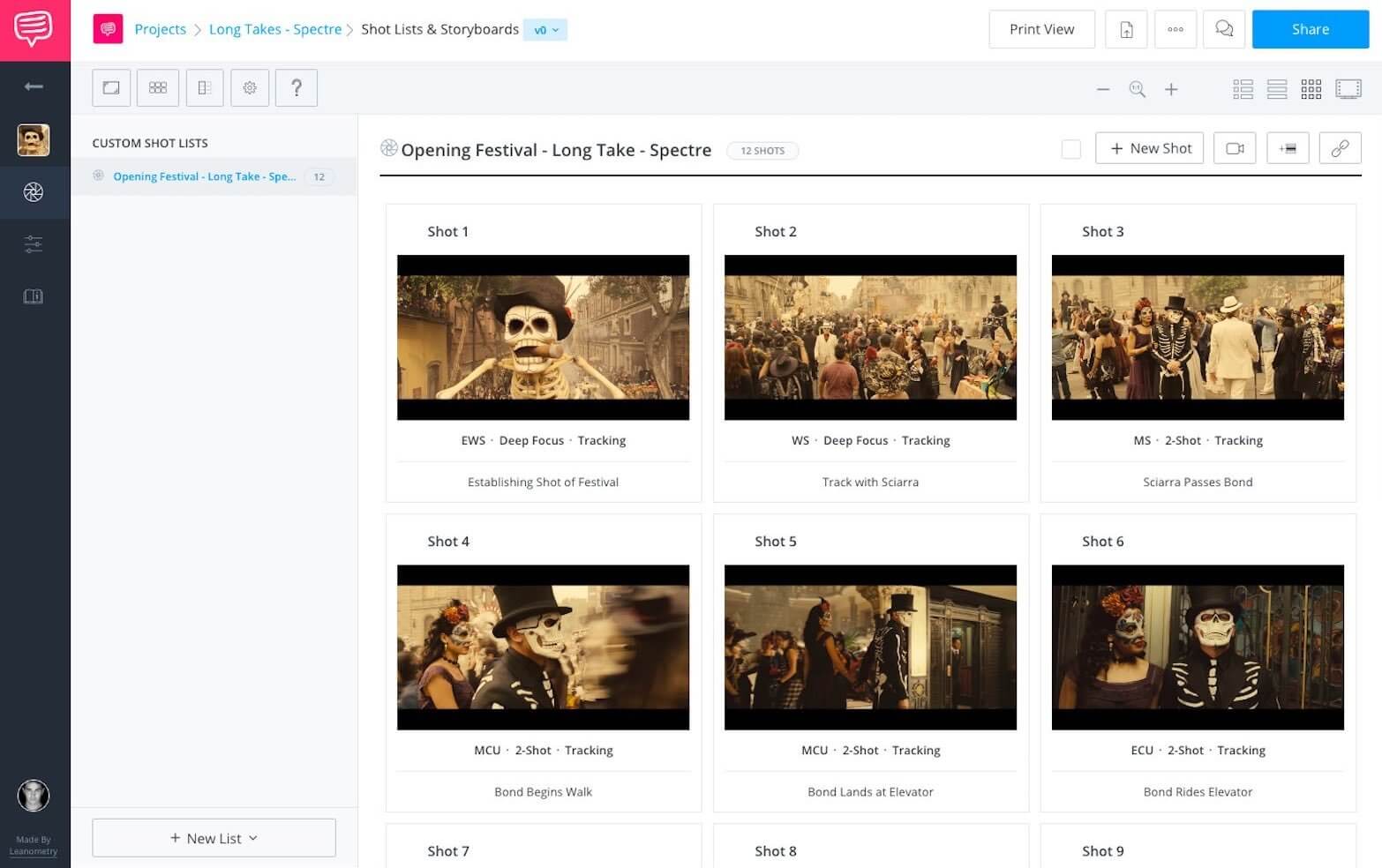Switch to the grid view layout
1382x868 pixels.
[x=1311, y=89]
